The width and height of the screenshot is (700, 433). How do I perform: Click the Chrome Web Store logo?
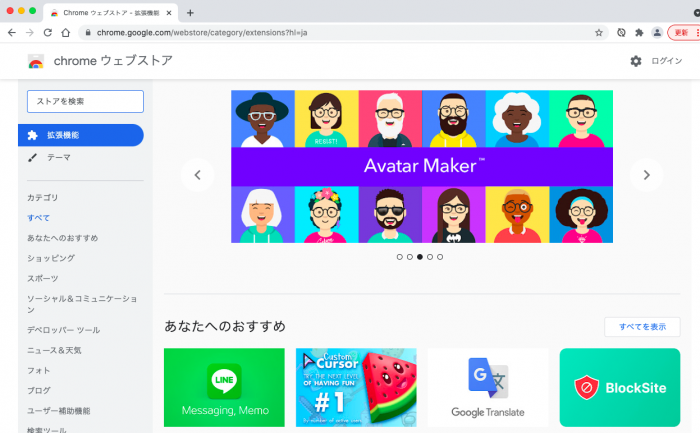(x=36, y=61)
